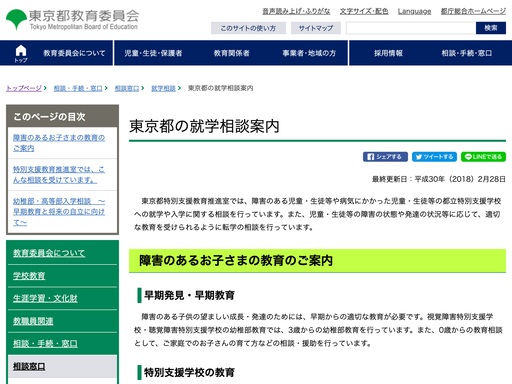Click the Tokyo Metropolitan Board of Education logo
Image resolution: width=512 pixels, height=384 pixels.
point(72,20)
